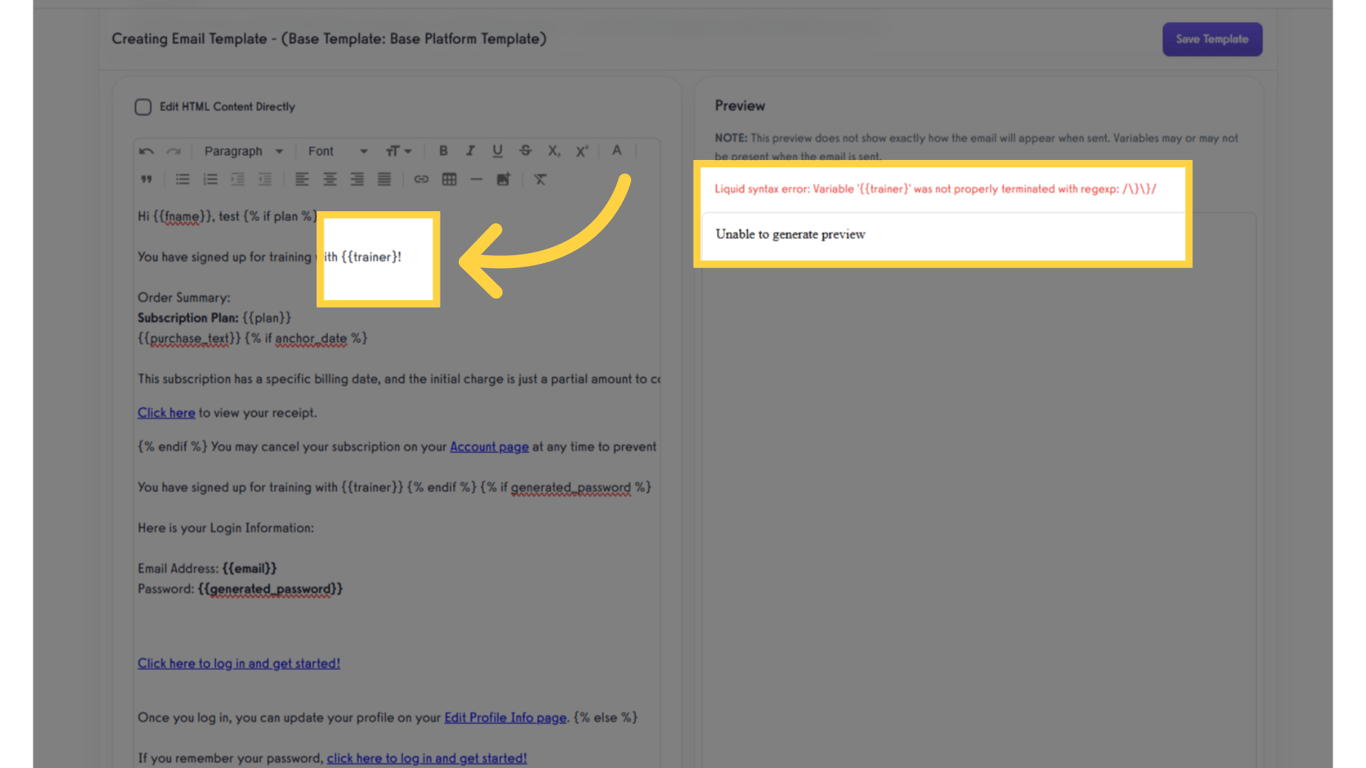Insert a hyperlink using the link icon
This screenshot has width=1366, height=768.
(x=422, y=179)
